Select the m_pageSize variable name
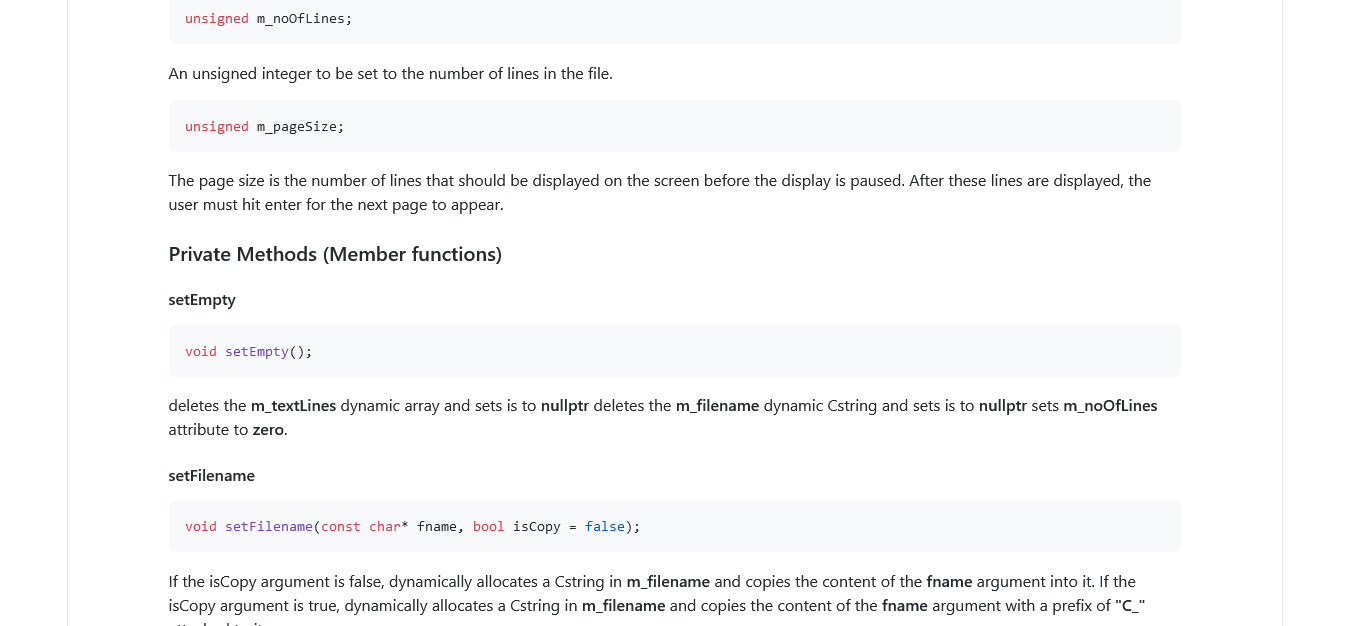Viewport: 1349px width, 626px height. coord(297,126)
